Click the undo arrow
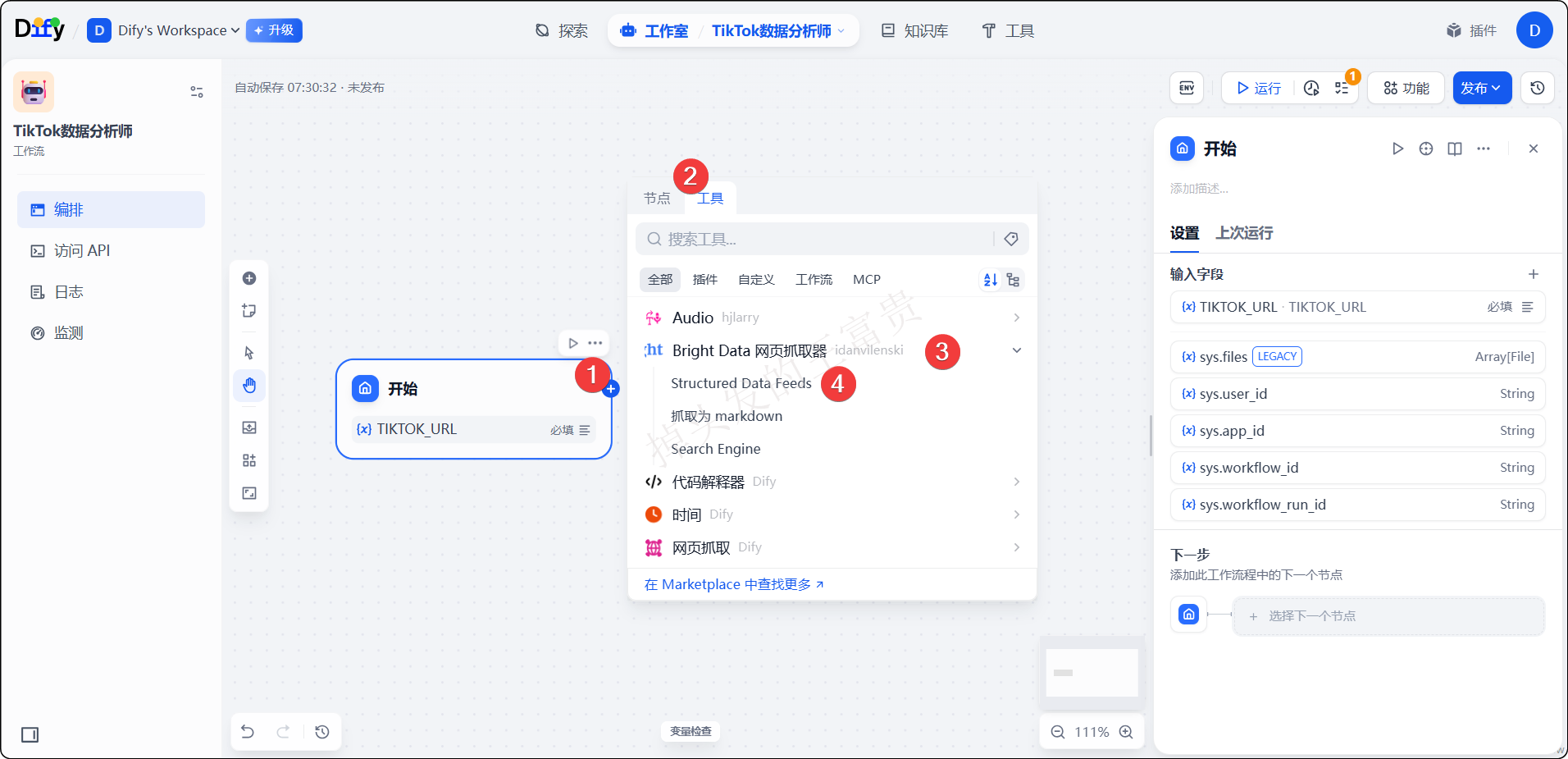 pos(248,731)
